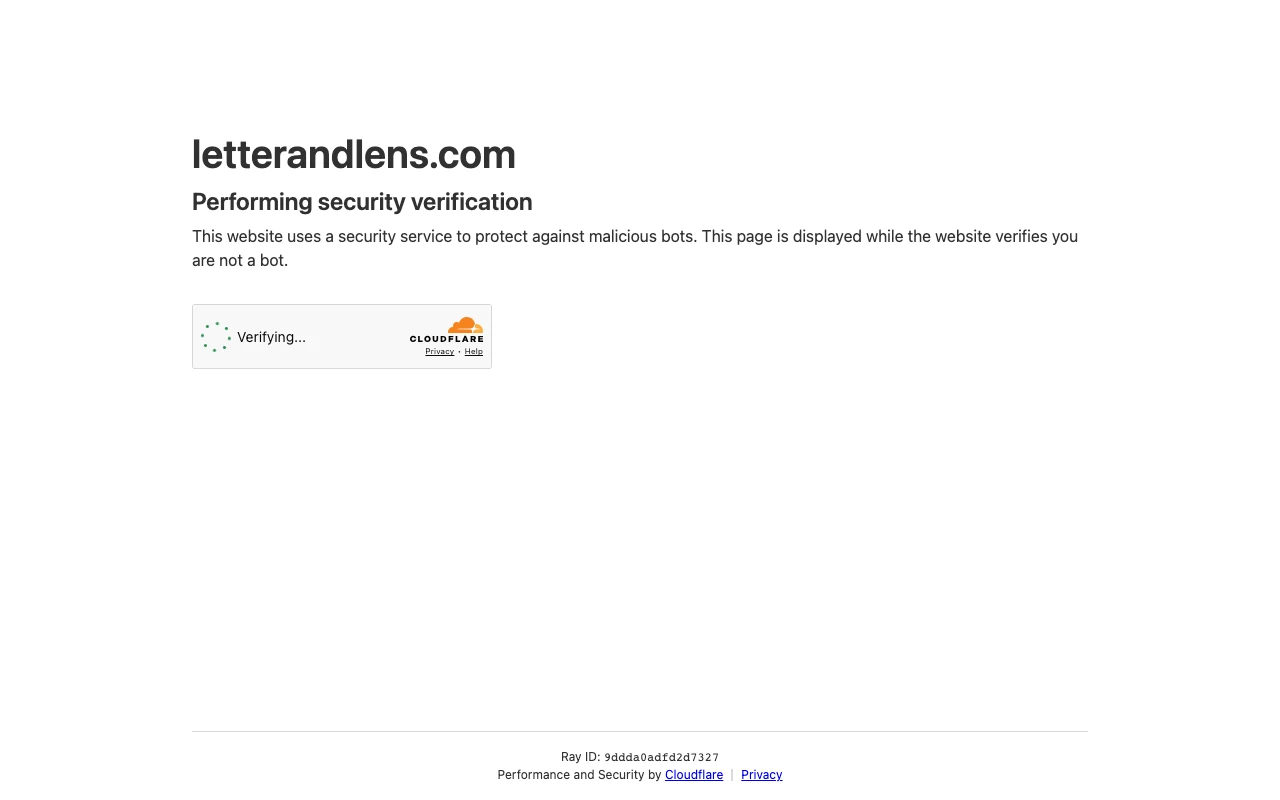Image resolution: width=1280 pixels, height=800 pixels.
Task: Click the empty middle area of the verification widget
Action: coord(357,337)
